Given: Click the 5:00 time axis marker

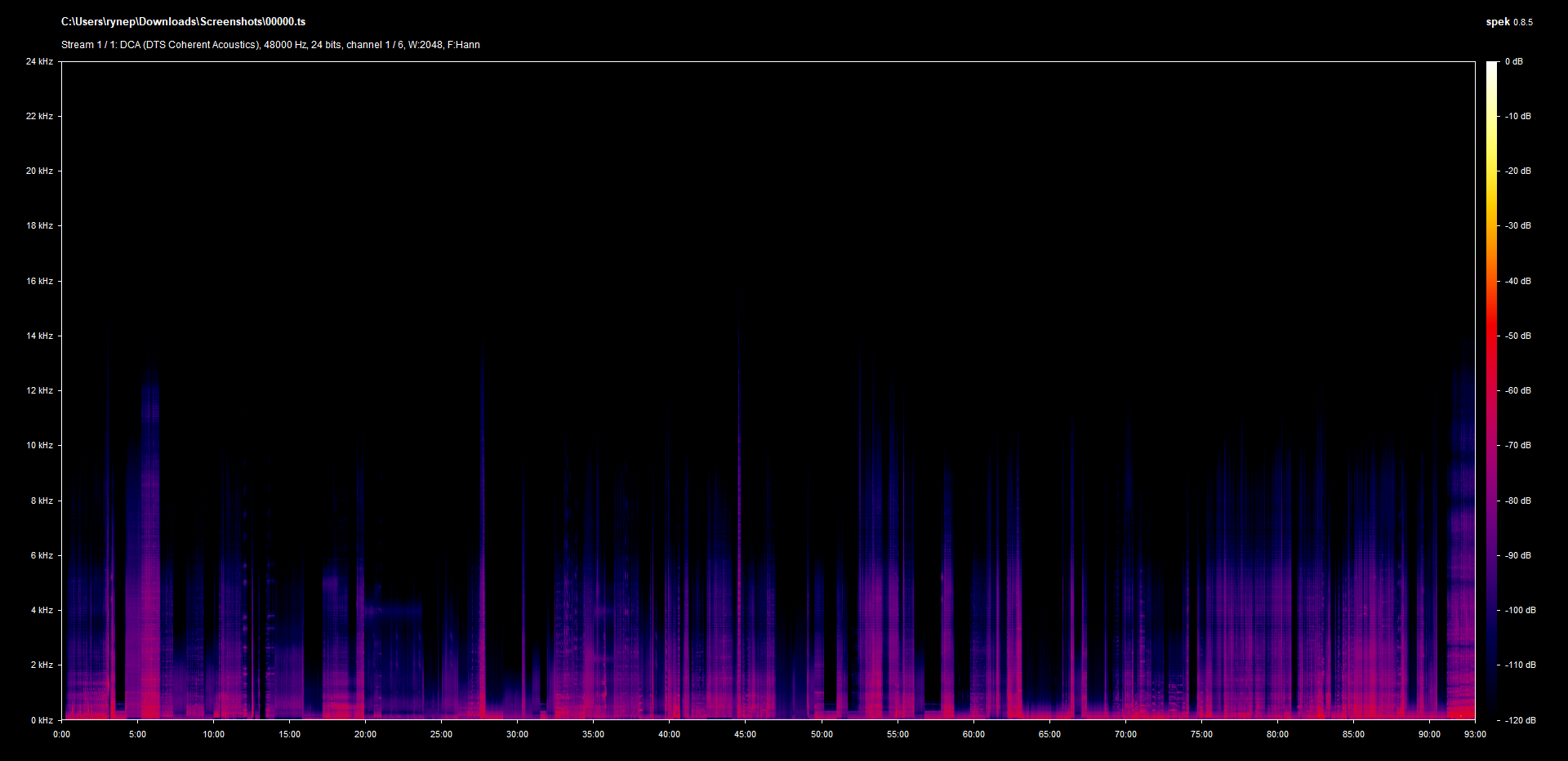Looking at the screenshot, I should (137, 734).
